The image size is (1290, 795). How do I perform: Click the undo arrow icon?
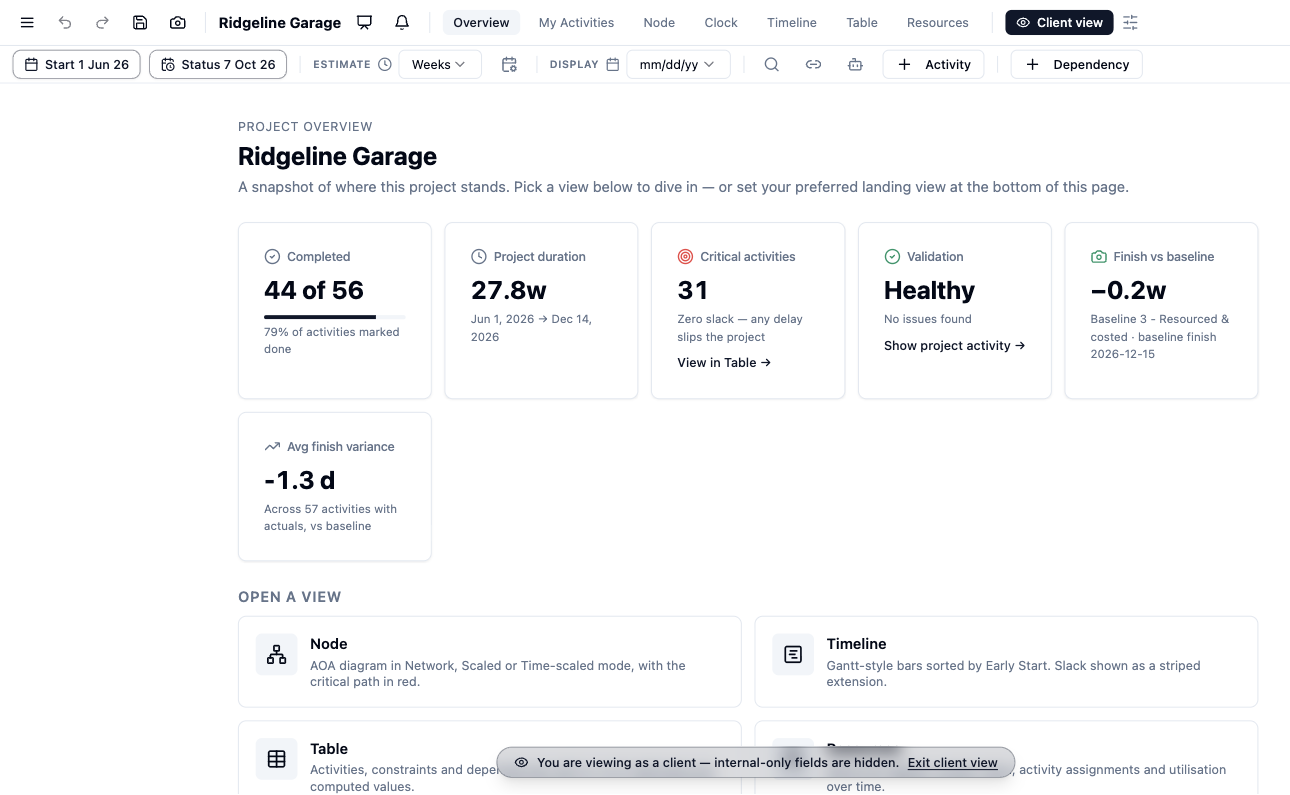click(x=65, y=22)
